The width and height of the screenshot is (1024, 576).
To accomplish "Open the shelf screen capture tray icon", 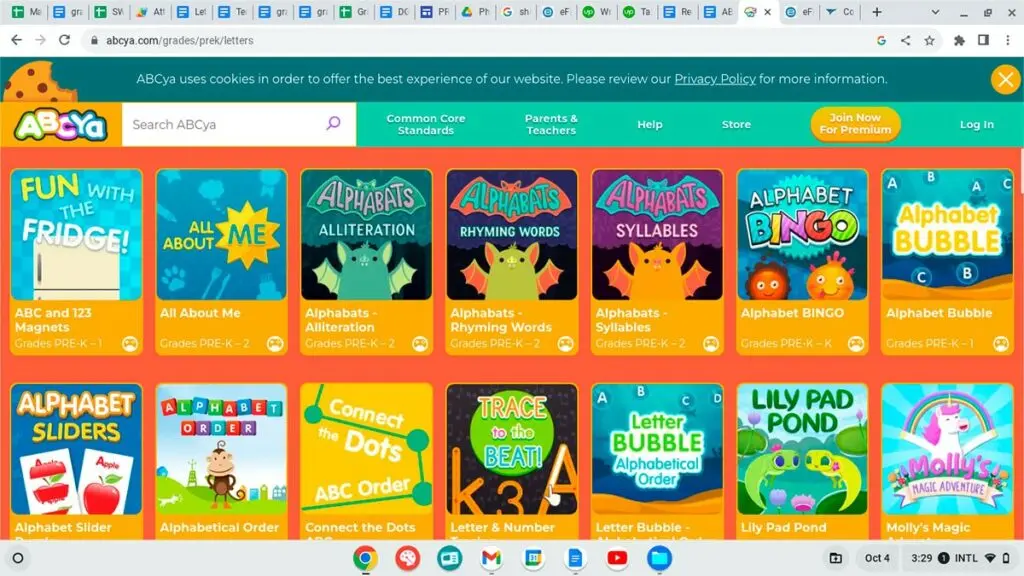I will [835, 558].
